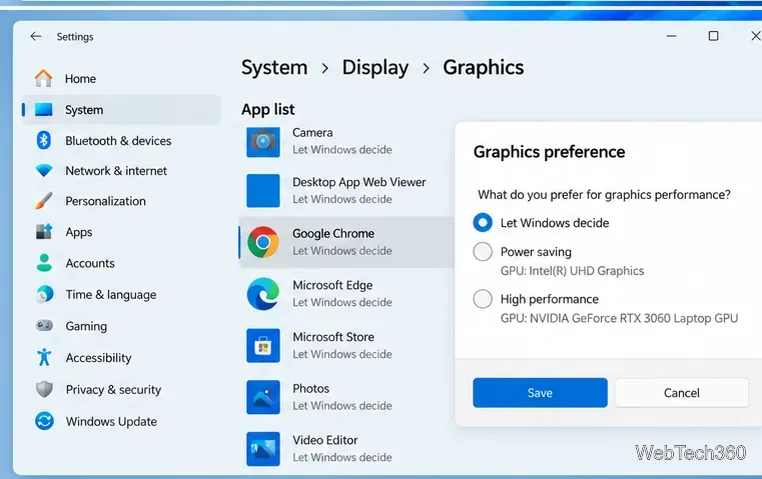Screen dimensions: 762x479
Task: Click the GPU: Intel(R) UHD Graphics text
Action: pos(572,271)
